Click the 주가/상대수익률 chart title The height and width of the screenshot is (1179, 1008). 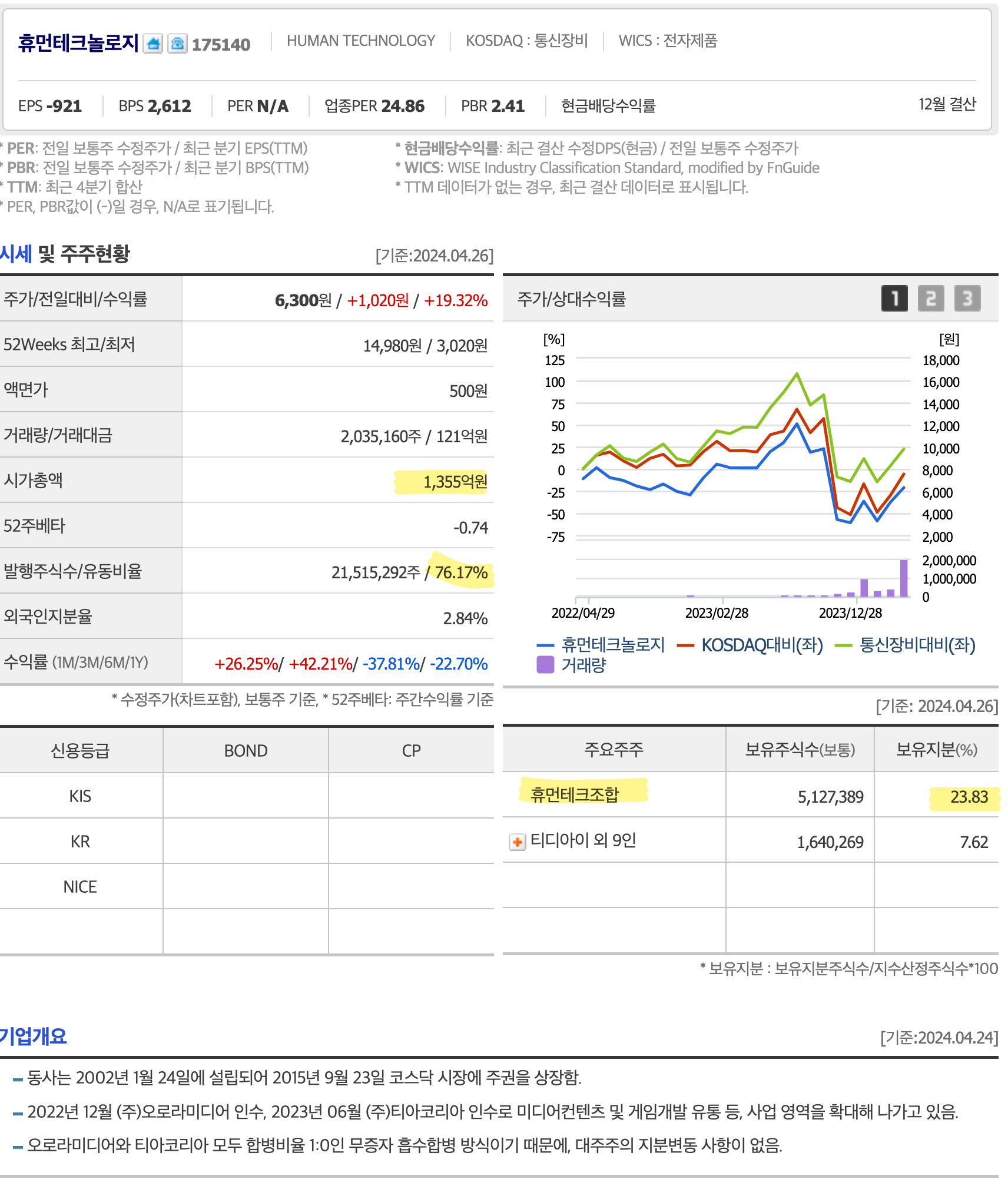click(x=571, y=299)
